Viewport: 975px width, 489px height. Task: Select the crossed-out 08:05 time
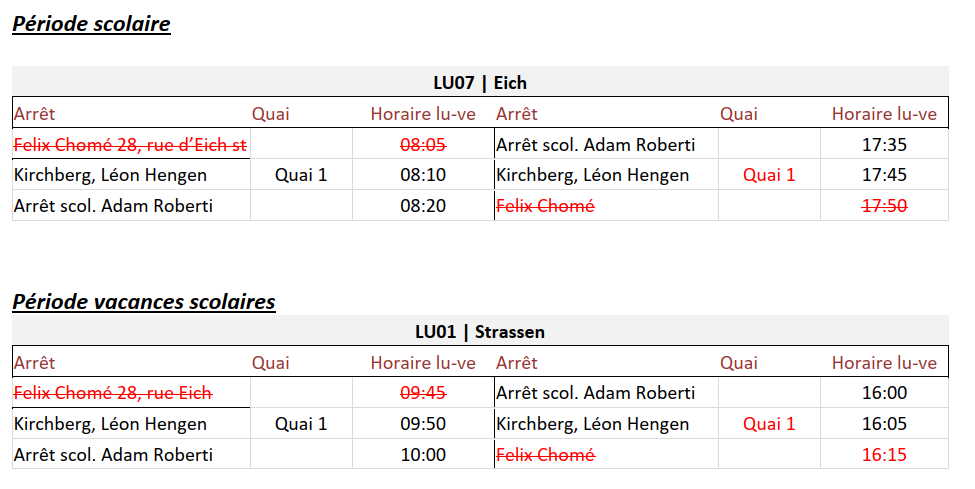point(423,145)
